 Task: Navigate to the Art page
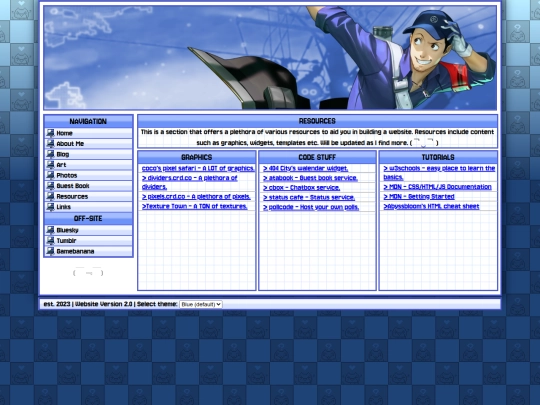click(89, 165)
